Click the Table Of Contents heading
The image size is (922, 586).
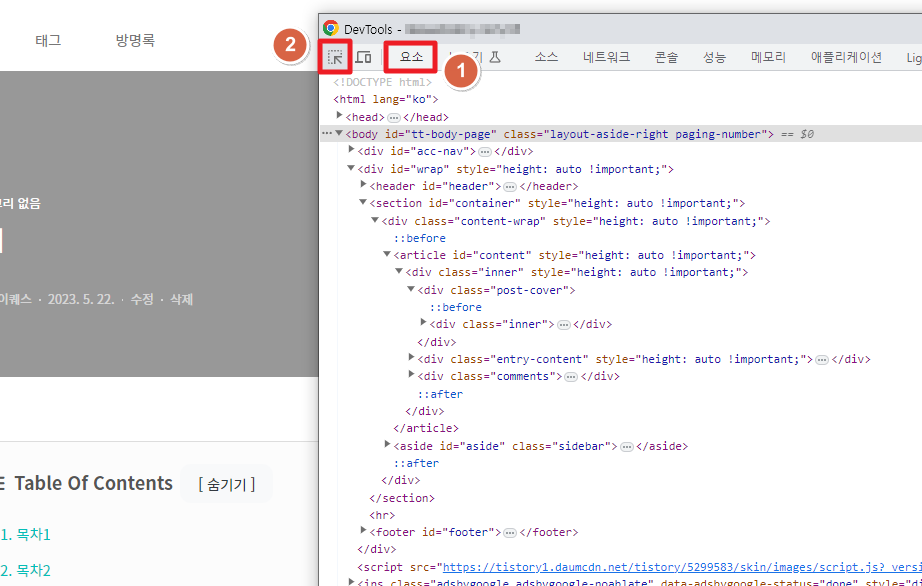[93, 483]
